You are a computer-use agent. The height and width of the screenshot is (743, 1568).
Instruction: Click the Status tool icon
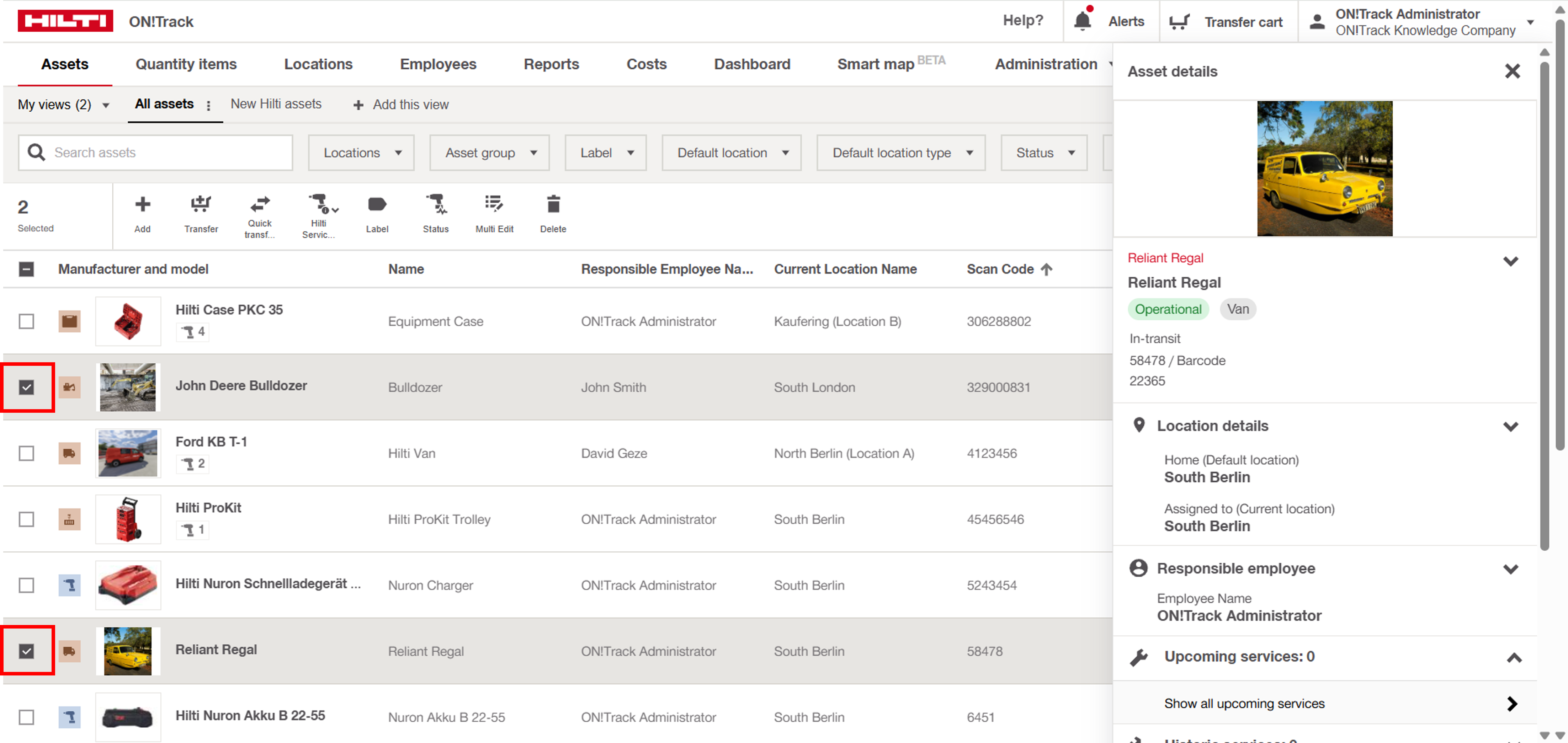coord(436,205)
